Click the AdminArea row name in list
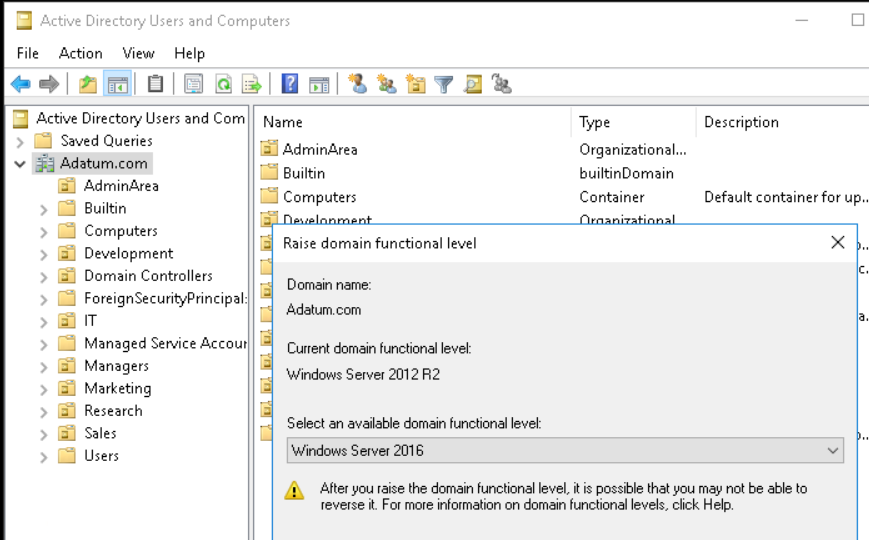This screenshot has height=540, width=869. point(320,149)
